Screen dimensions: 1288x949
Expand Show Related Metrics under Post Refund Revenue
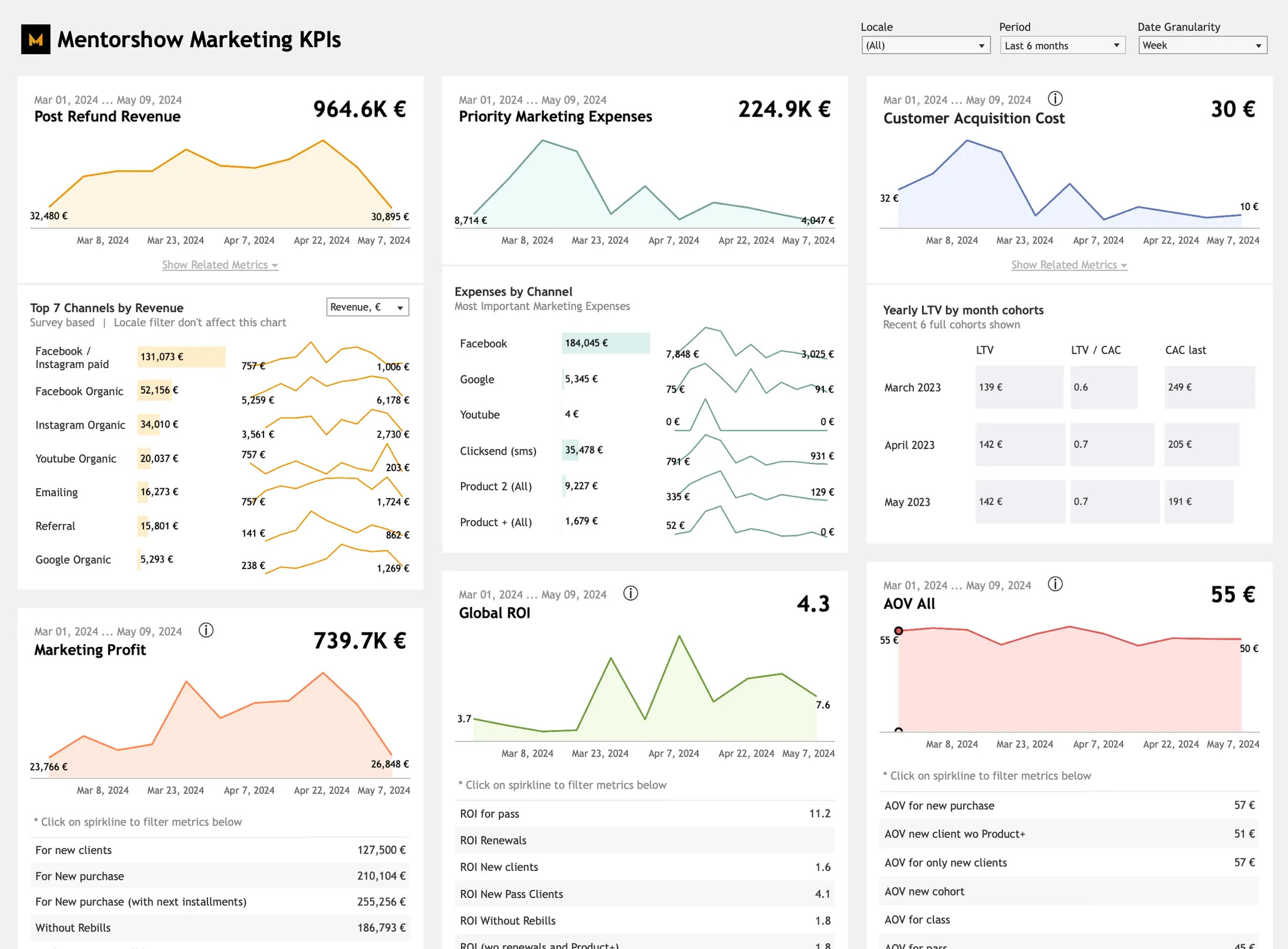point(219,265)
